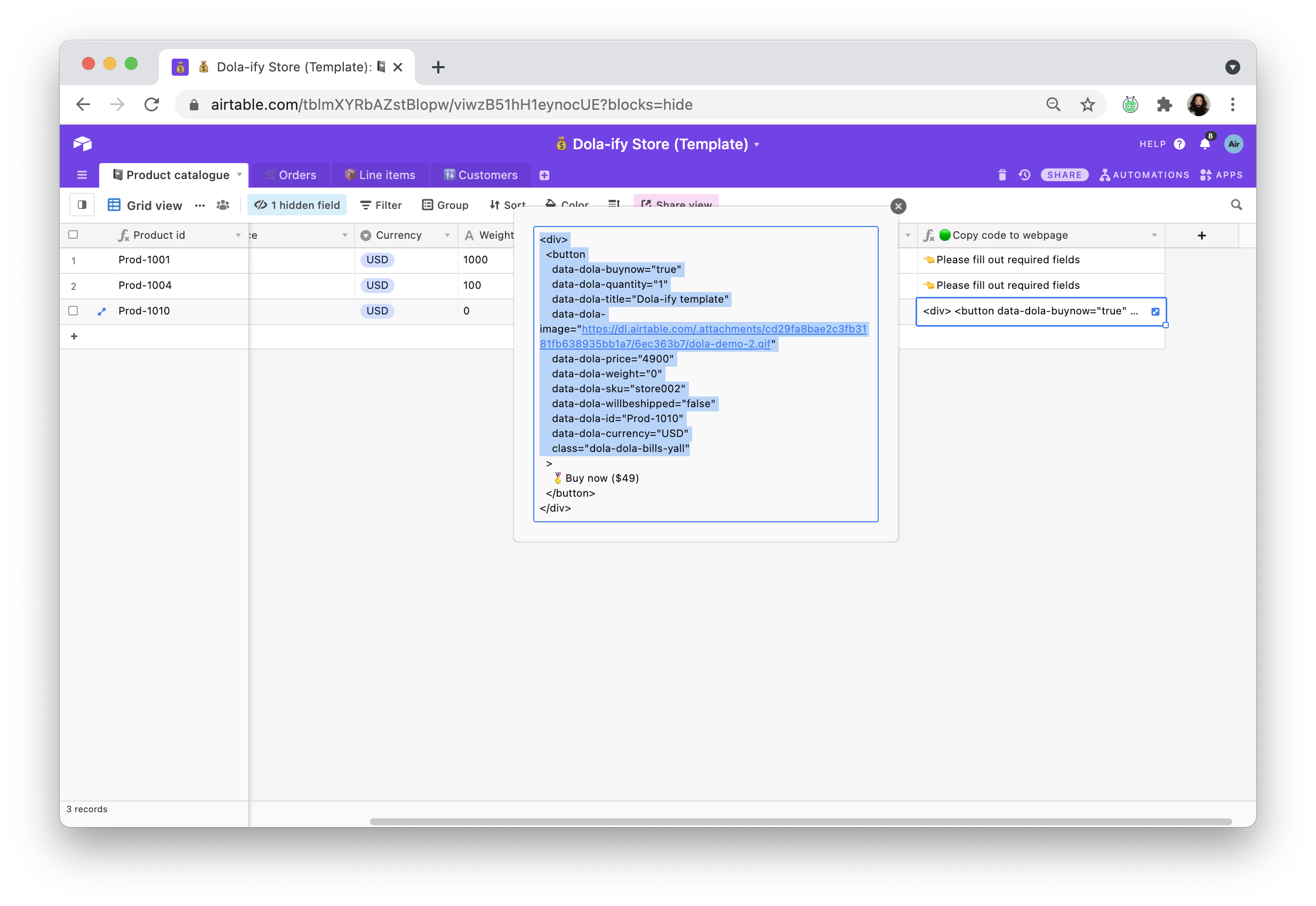Click the Airtable home logo icon
Image resolution: width=1316 pixels, height=906 pixels.
[x=82, y=143]
